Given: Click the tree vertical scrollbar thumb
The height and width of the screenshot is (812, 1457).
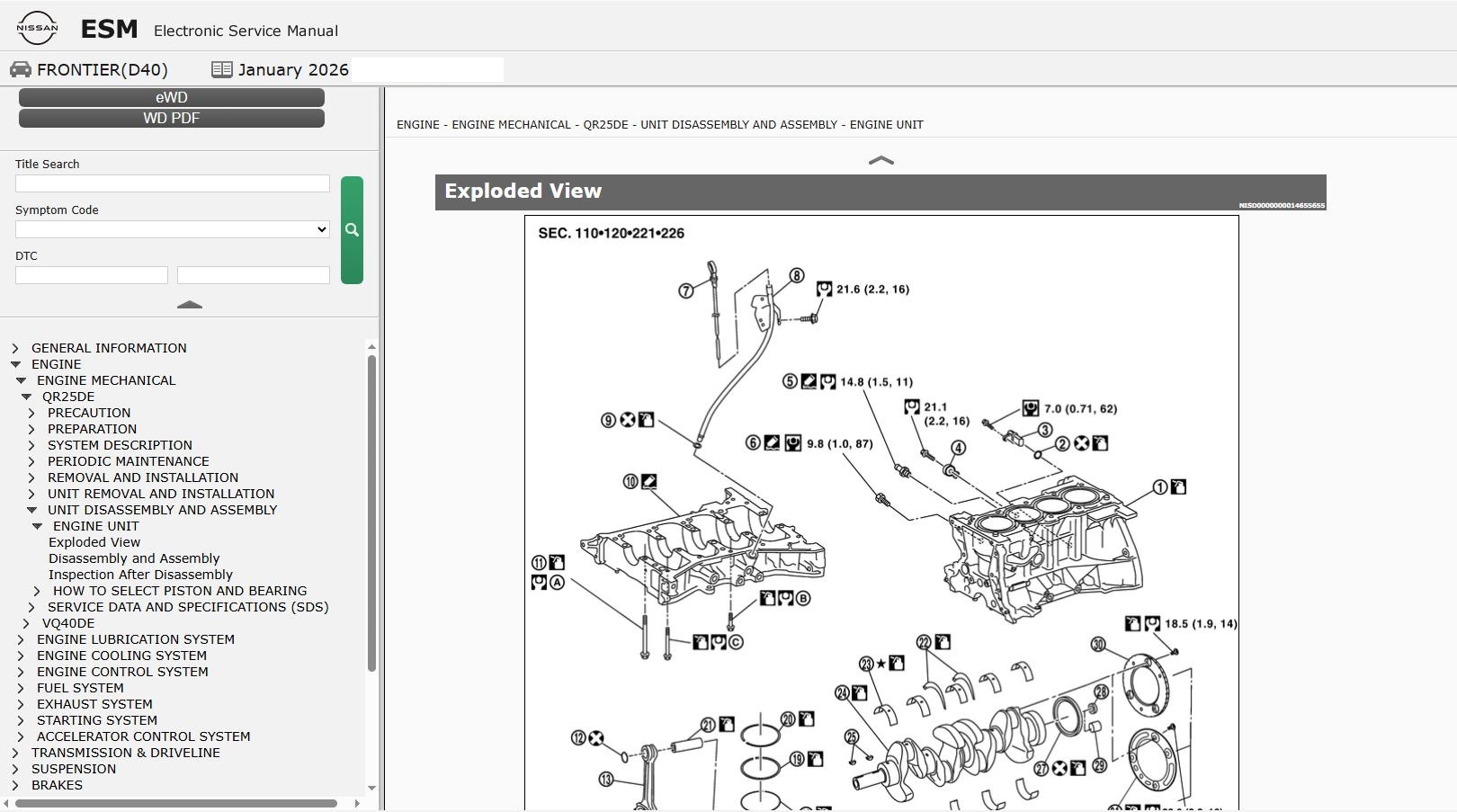Looking at the screenshot, I should tap(371, 513).
